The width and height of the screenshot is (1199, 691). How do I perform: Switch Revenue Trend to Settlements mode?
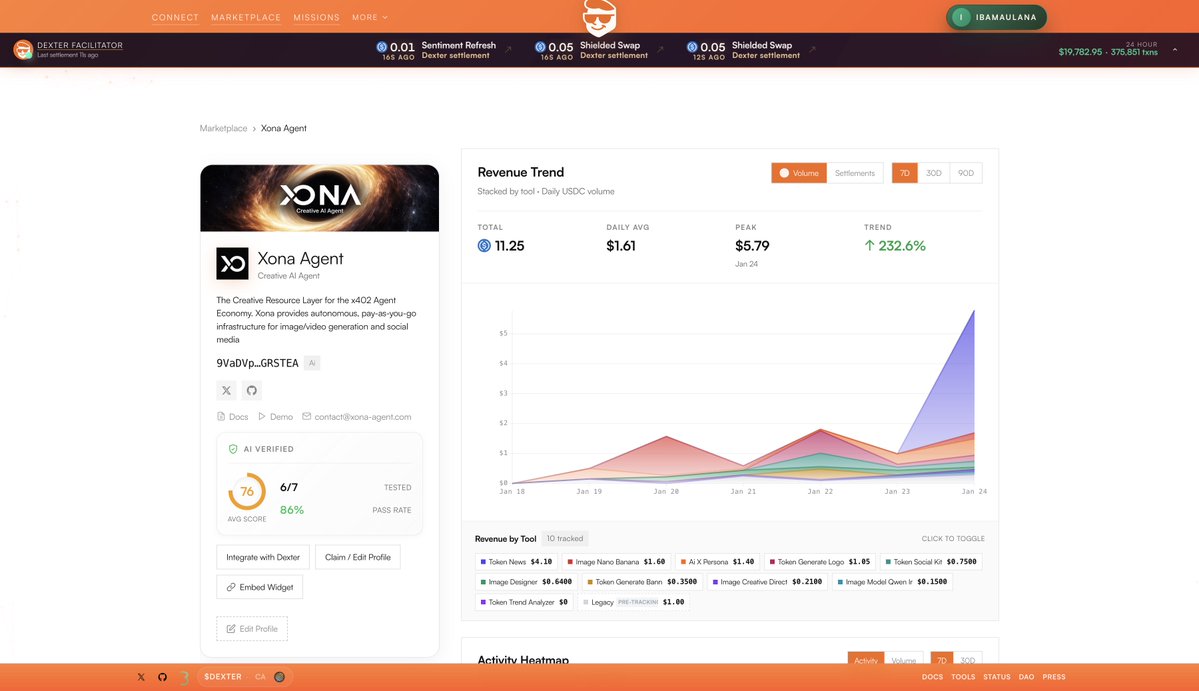(854, 173)
